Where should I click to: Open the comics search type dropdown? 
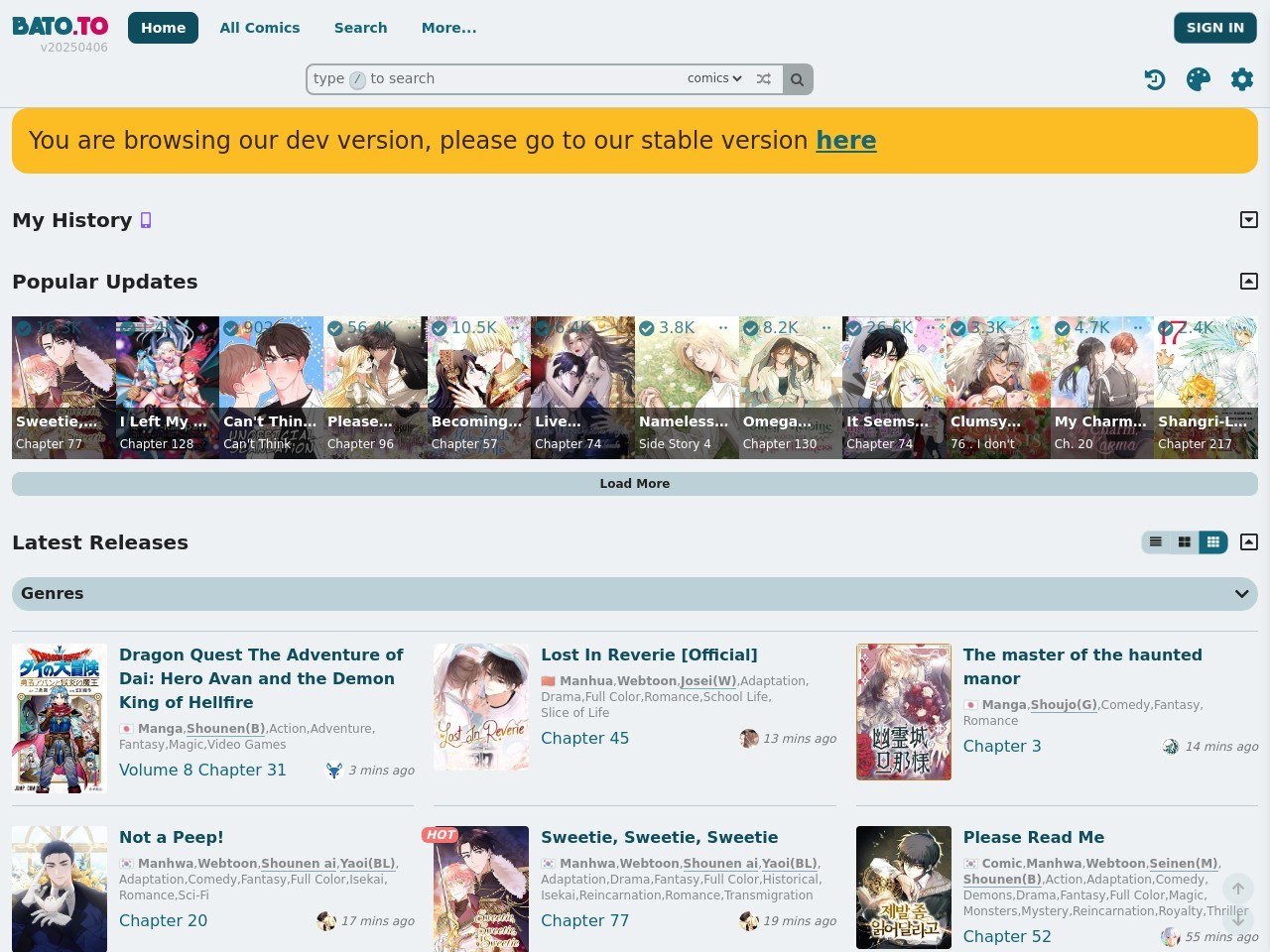pyautogui.click(x=714, y=79)
